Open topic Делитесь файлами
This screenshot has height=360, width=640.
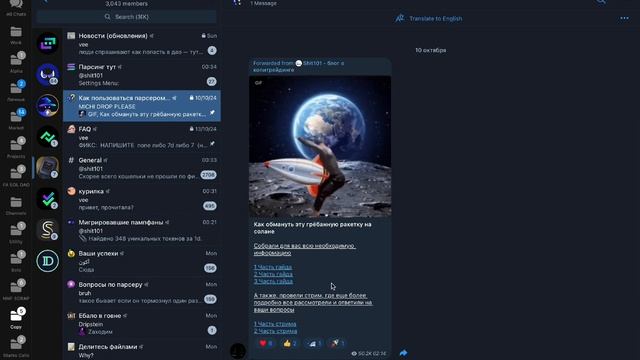coord(142,350)
